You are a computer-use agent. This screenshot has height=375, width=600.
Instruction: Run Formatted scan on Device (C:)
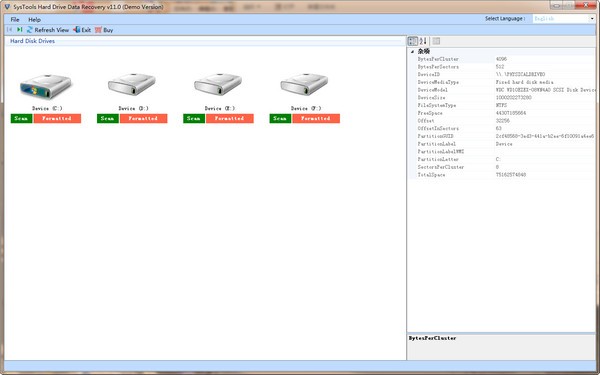coord(57,119)
